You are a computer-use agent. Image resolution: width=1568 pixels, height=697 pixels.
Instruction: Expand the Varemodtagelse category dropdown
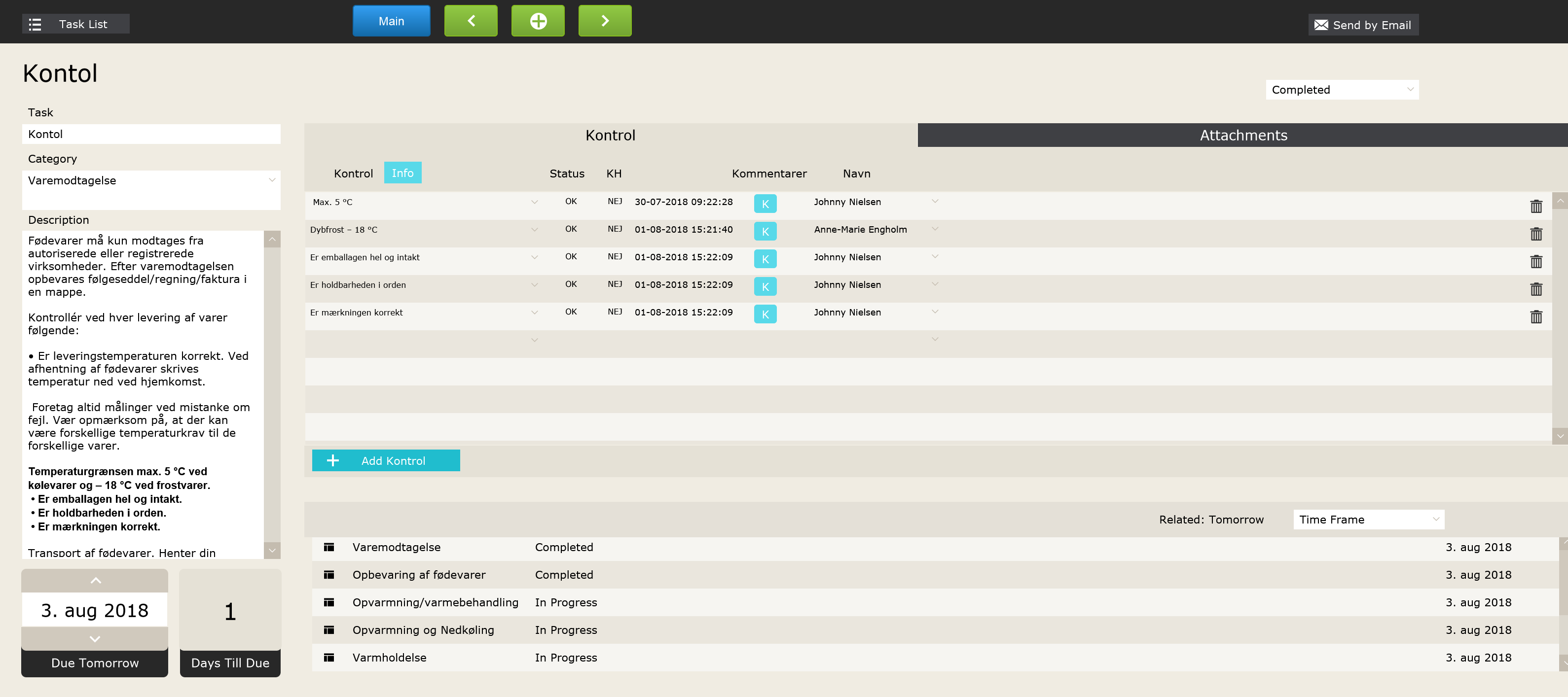pos(272,180)
